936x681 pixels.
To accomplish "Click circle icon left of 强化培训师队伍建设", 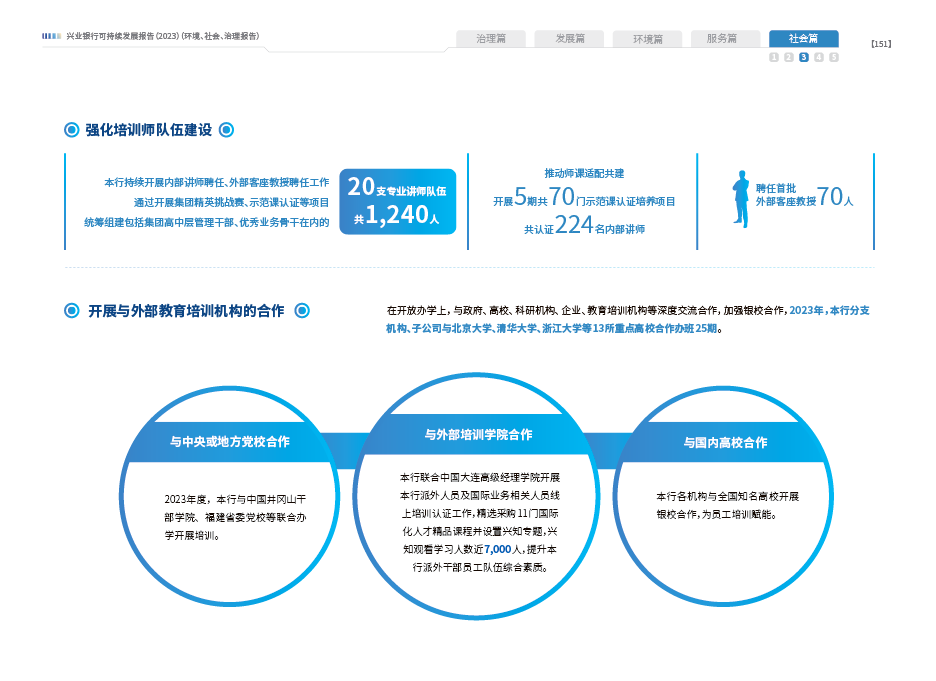I will (x=71, y=130).
